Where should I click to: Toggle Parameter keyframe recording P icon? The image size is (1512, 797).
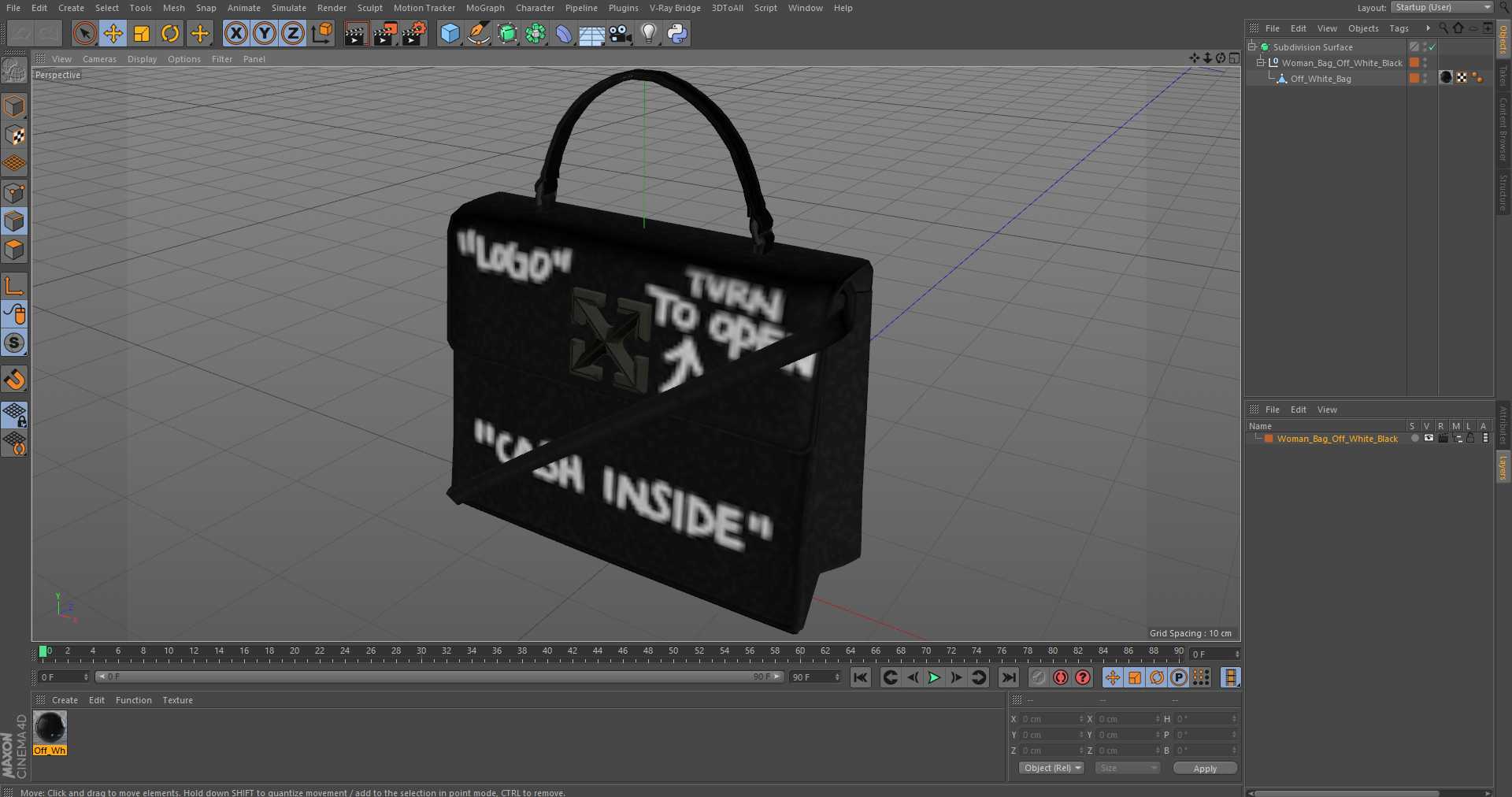coord(1178,677)
